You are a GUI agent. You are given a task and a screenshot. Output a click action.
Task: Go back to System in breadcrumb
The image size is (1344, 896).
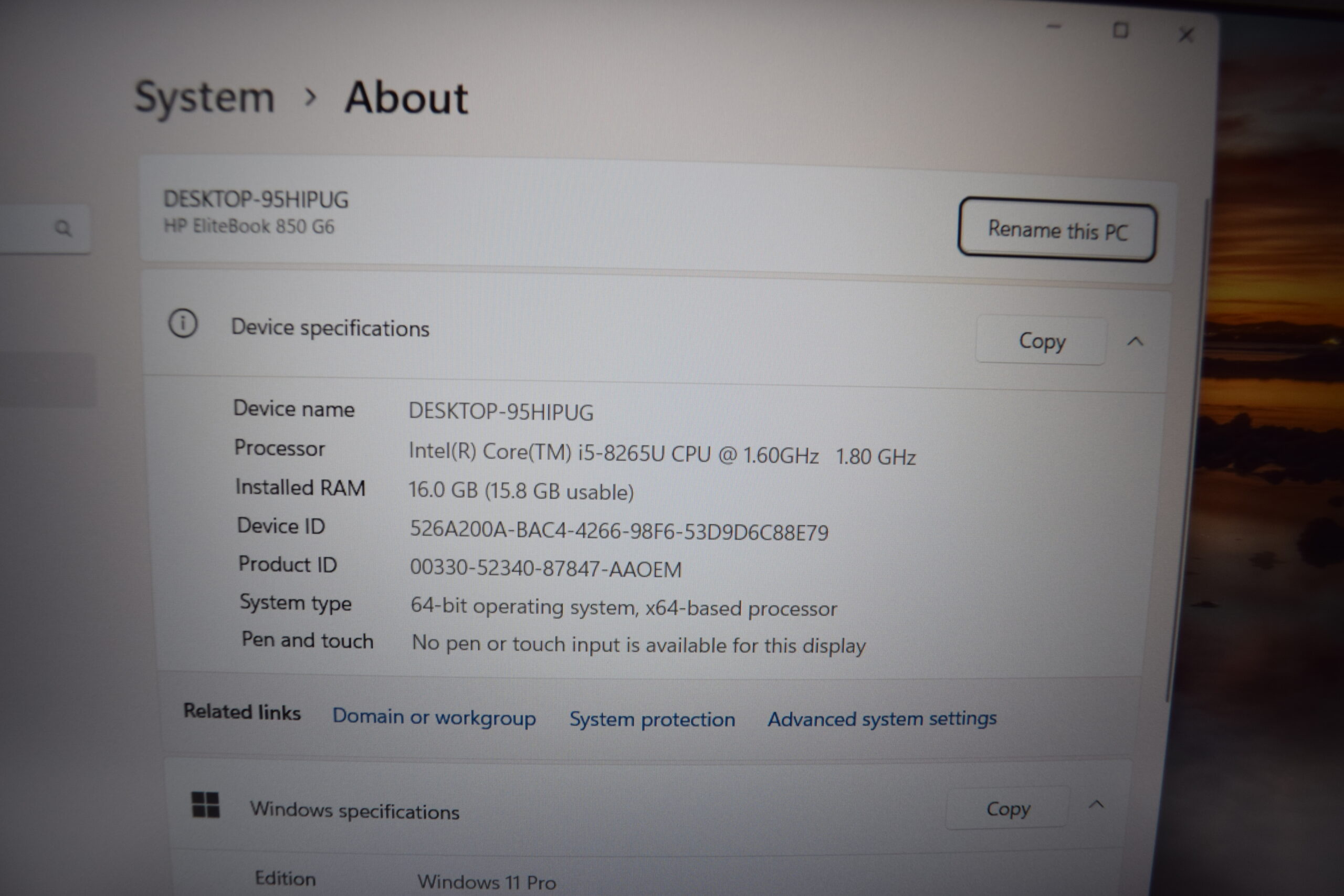tap(205, 98)
